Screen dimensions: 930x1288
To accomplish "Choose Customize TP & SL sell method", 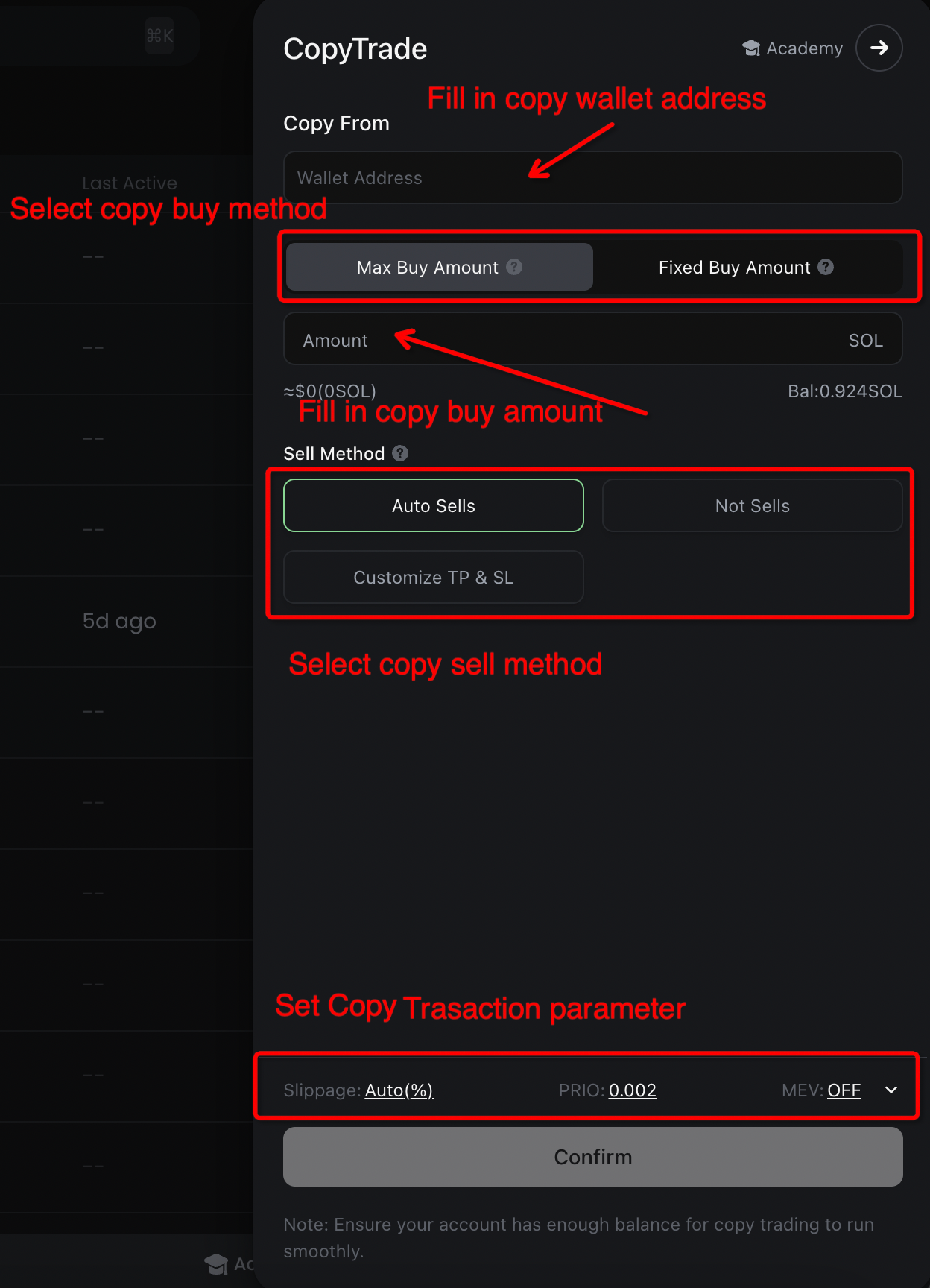I will (x=433, y=577).
